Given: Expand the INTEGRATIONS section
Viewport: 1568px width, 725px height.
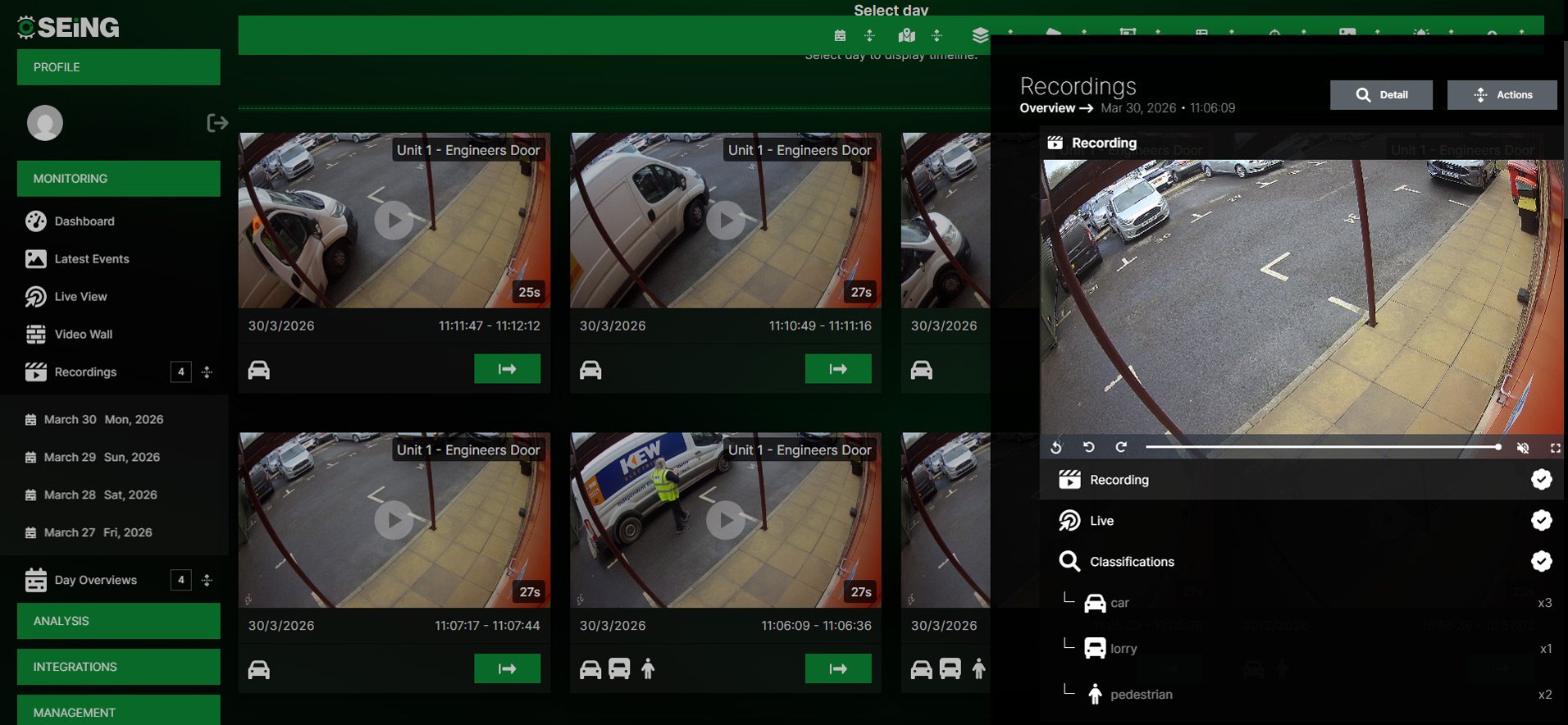Looking at the screenshot, I should (119, 668).
